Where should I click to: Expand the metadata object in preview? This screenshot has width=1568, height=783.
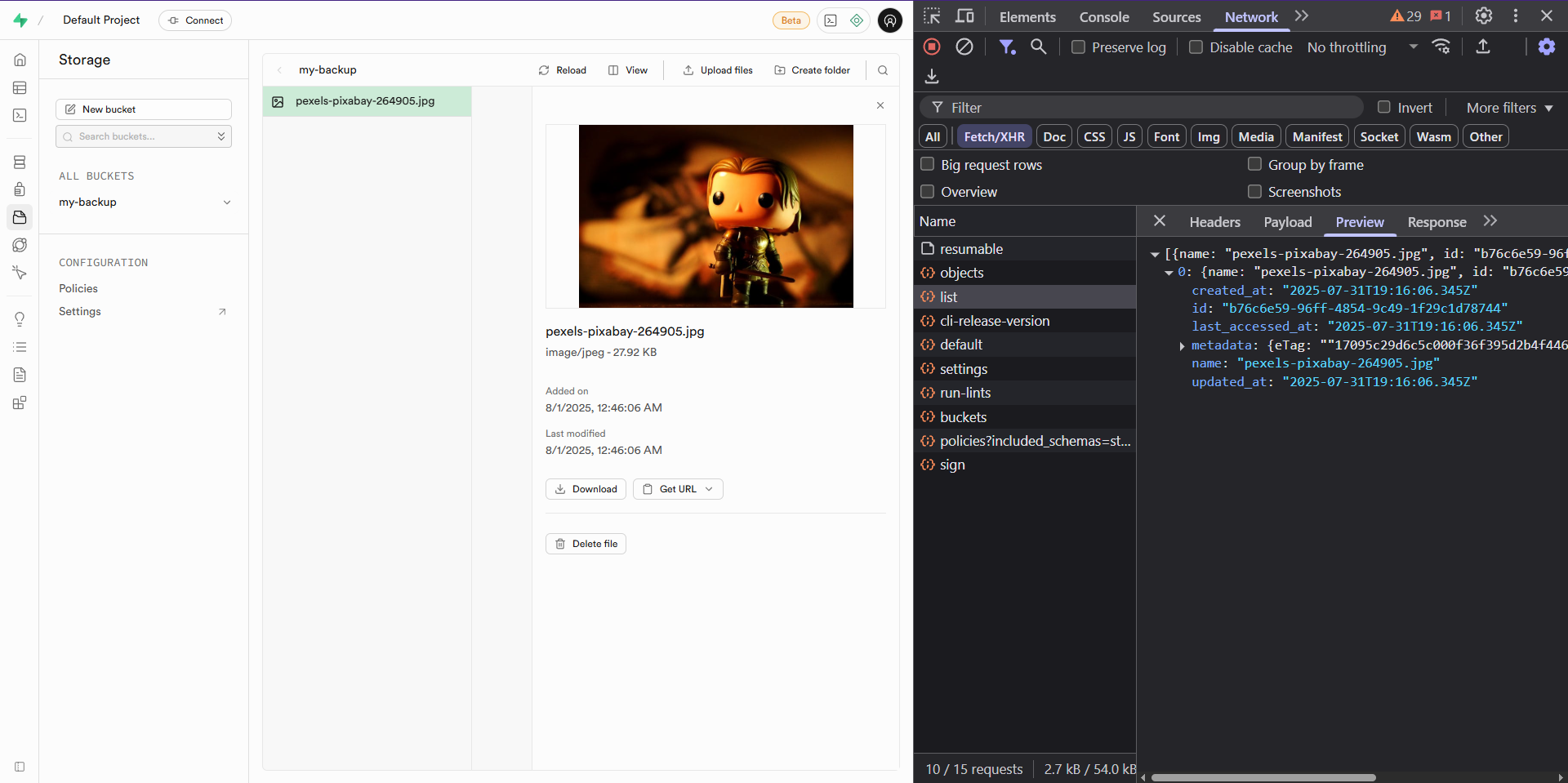point(1182,345)
